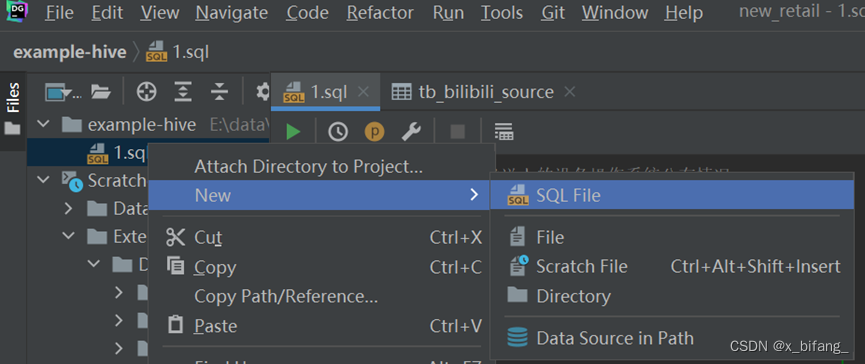Switch to the tb_bilibili_source tab

[x=473, y=92]
